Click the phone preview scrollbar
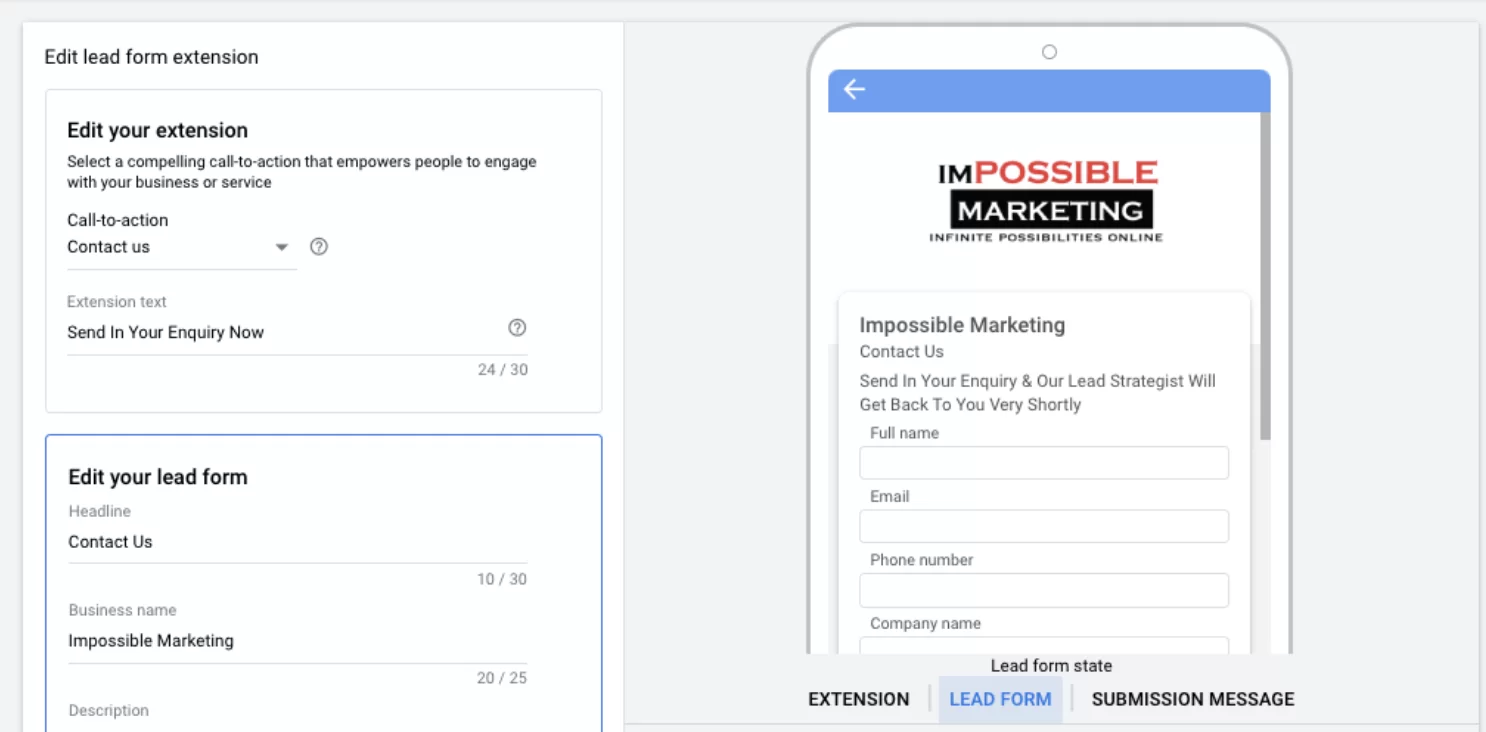The width and height of the screenshot is (1486, 732). click(x=1265, y=275)
